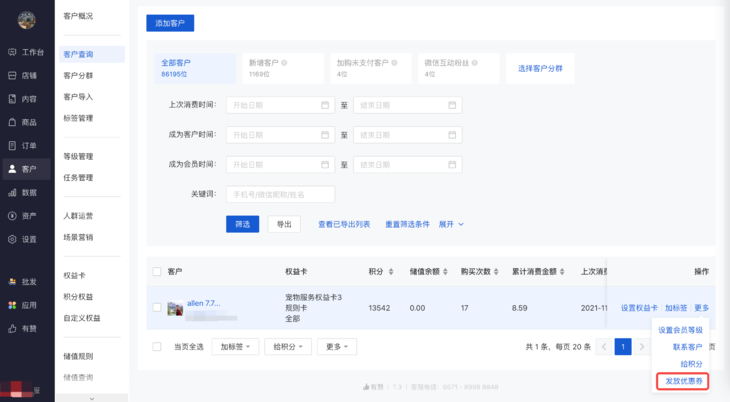Click the blue 筛选 filter button

tap(242, 224)
